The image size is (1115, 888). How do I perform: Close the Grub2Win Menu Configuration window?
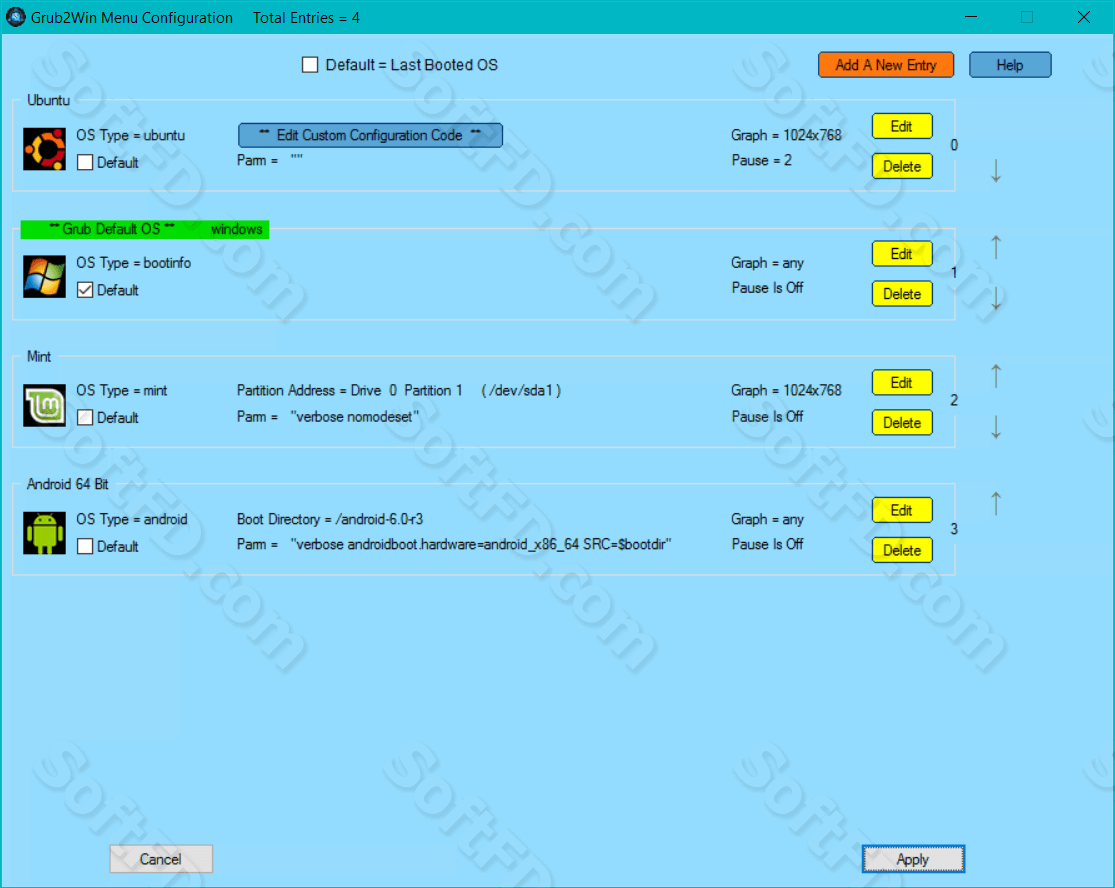click(1084, 17)
